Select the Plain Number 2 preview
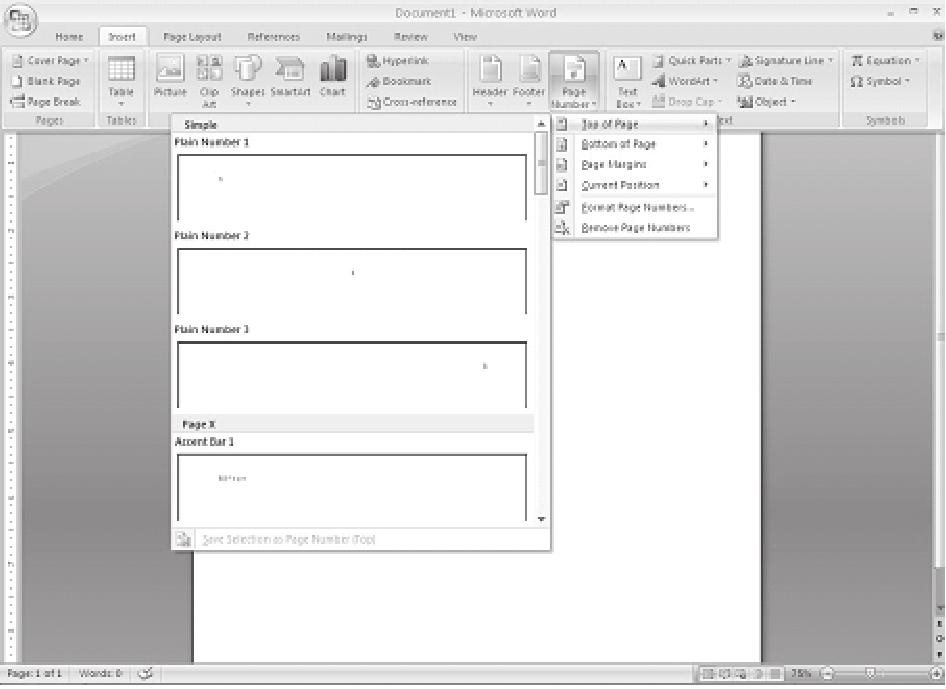The height and width of the screenshot is (689, 946). click(x=351, y=281)
